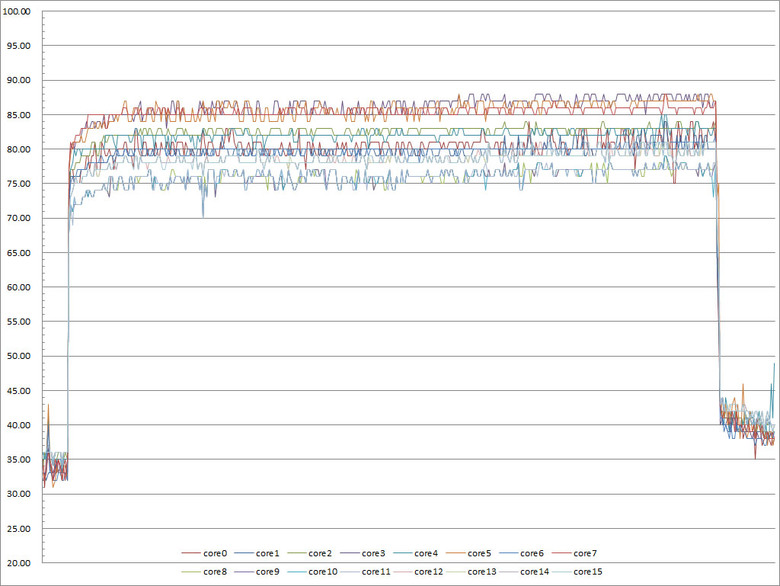Viewport: 780px width, 586px height.
Task: Select core5 in the chart legend
Action: coord(469,553)
